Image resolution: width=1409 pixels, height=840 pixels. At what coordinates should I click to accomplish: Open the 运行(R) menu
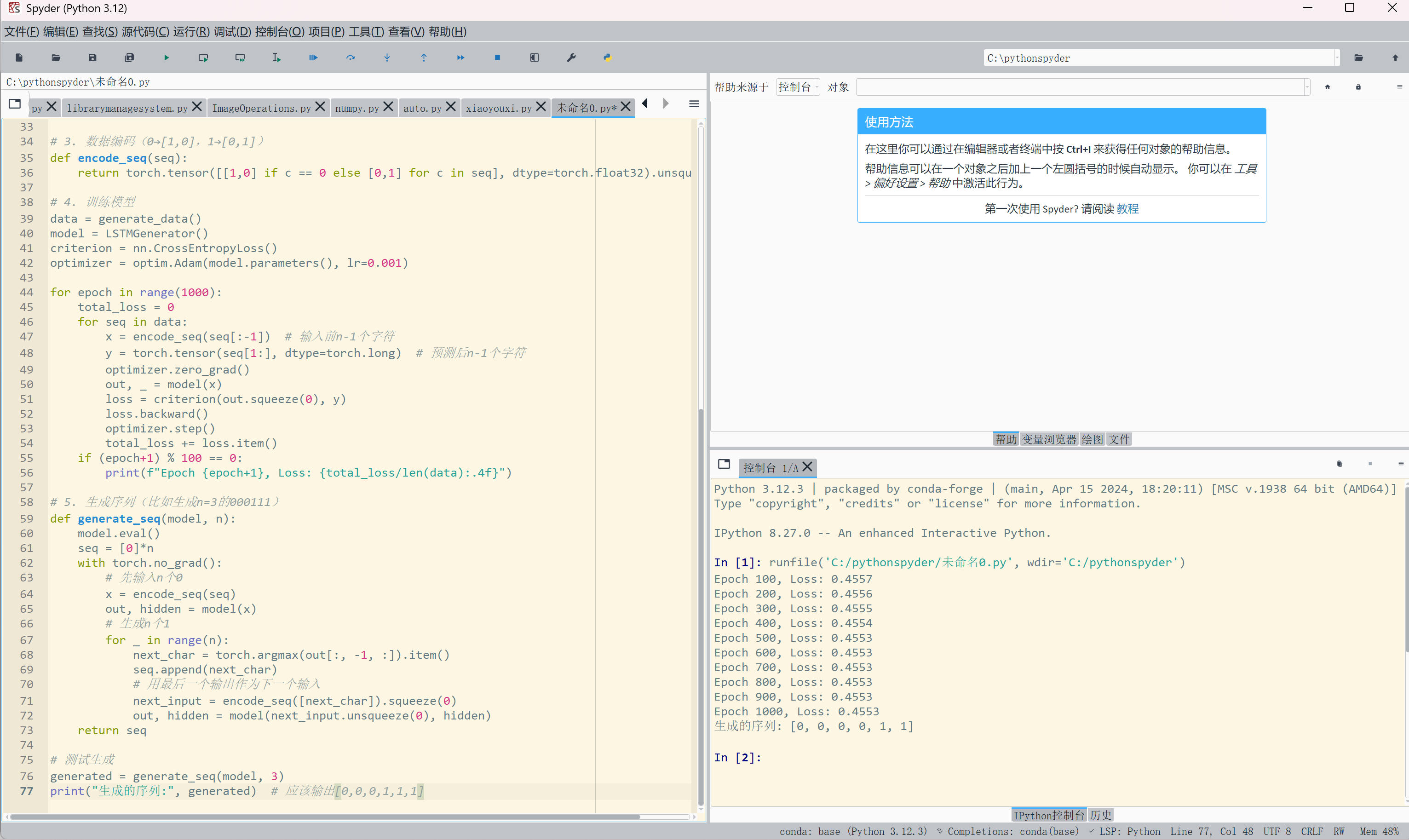tap(191, 32)
